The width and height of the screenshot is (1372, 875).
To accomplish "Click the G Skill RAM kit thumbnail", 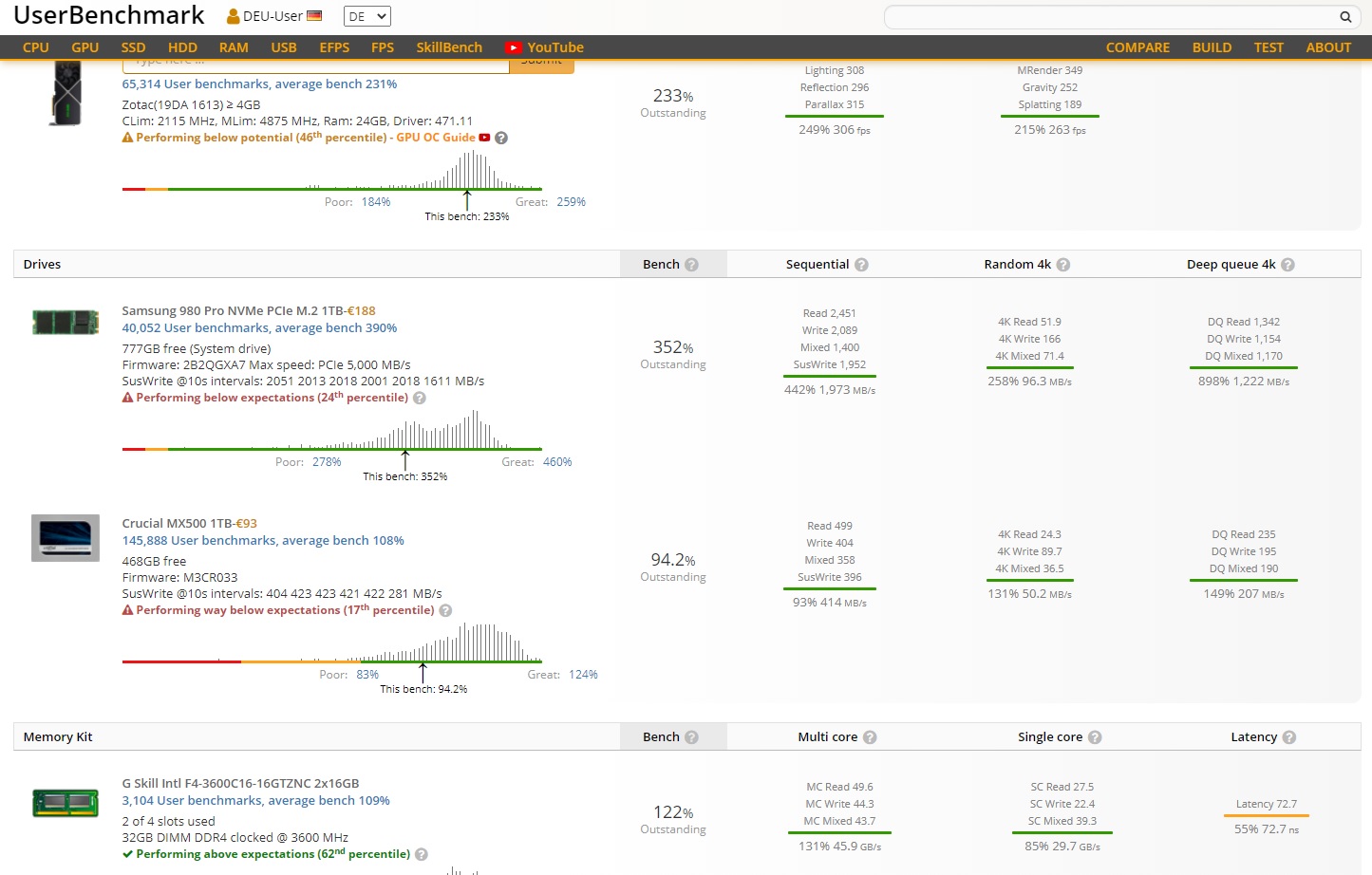I will [x=66, y=803].
